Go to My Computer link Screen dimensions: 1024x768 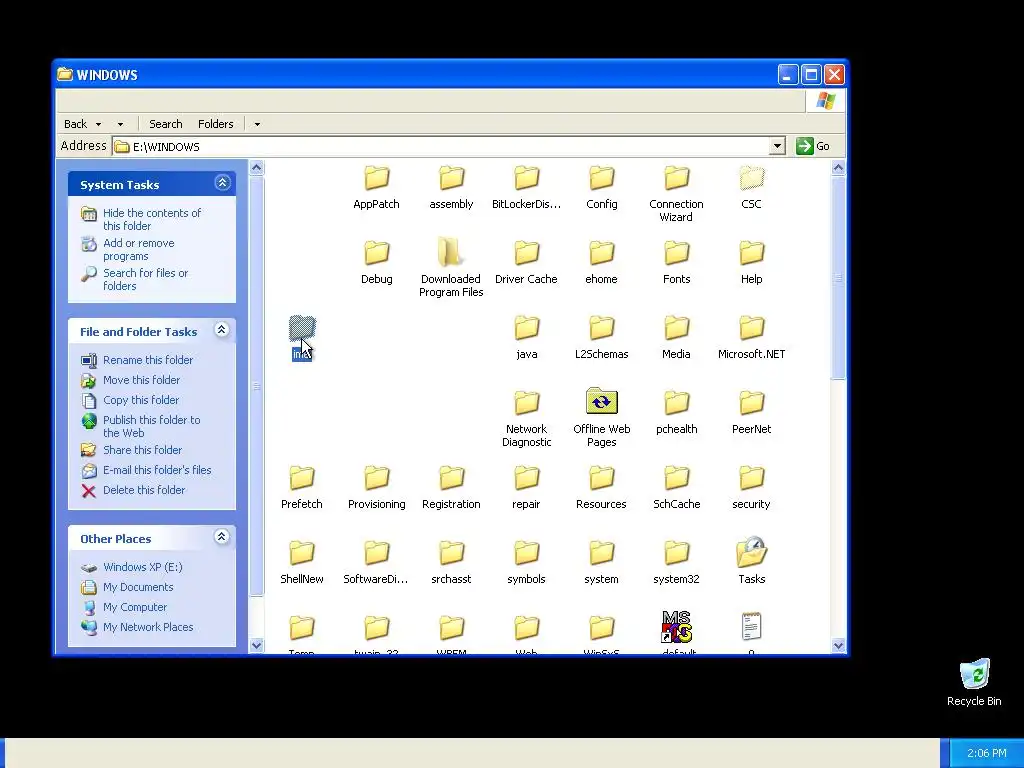(x=135, y=607)
